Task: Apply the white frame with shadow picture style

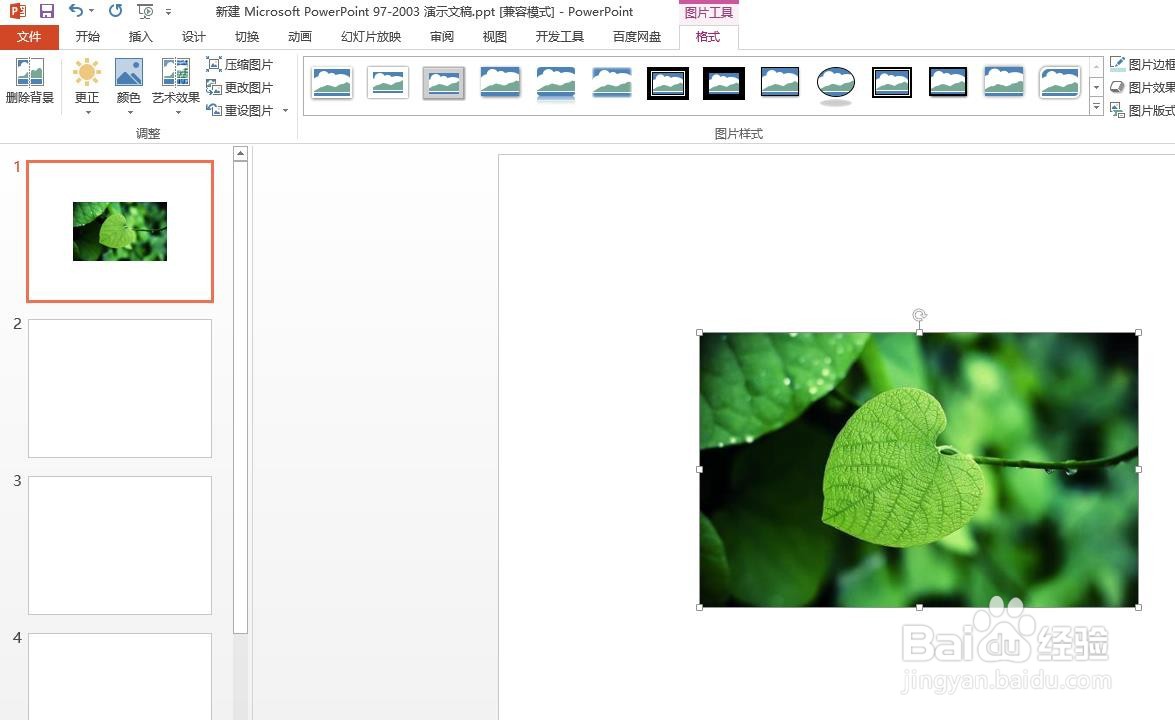Action: pos(388,82)
